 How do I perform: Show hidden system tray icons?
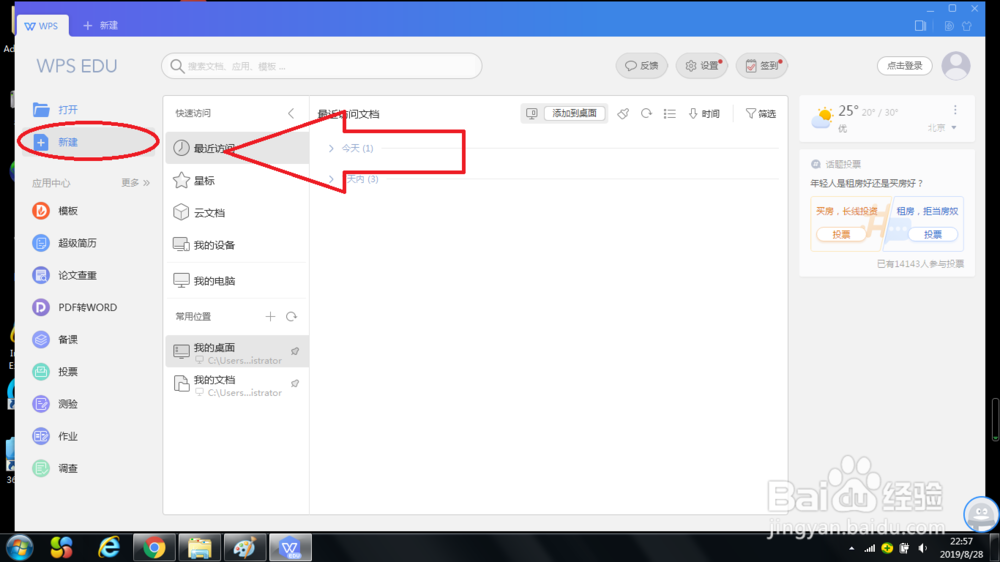click(x=851, y=548)
